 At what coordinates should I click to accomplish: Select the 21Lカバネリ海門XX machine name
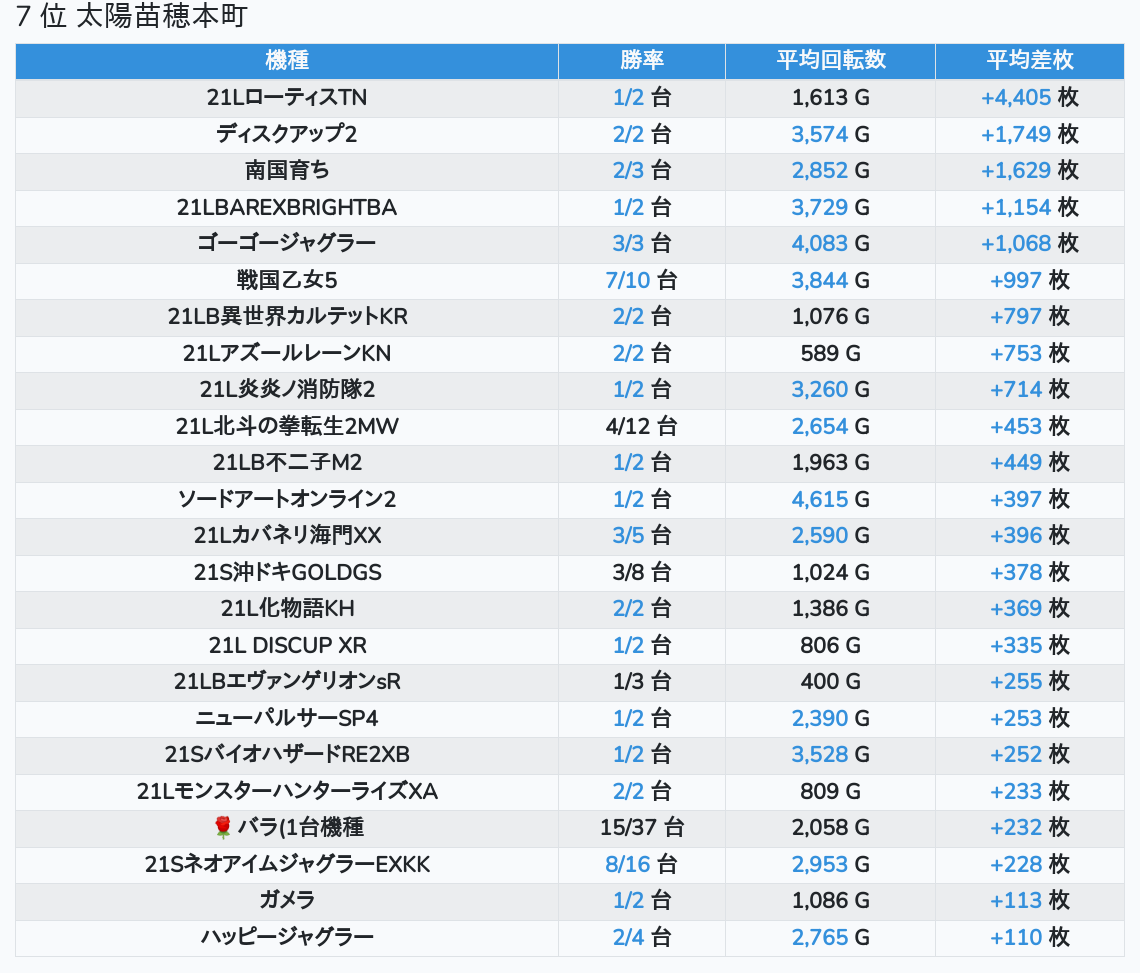(286, 536)
